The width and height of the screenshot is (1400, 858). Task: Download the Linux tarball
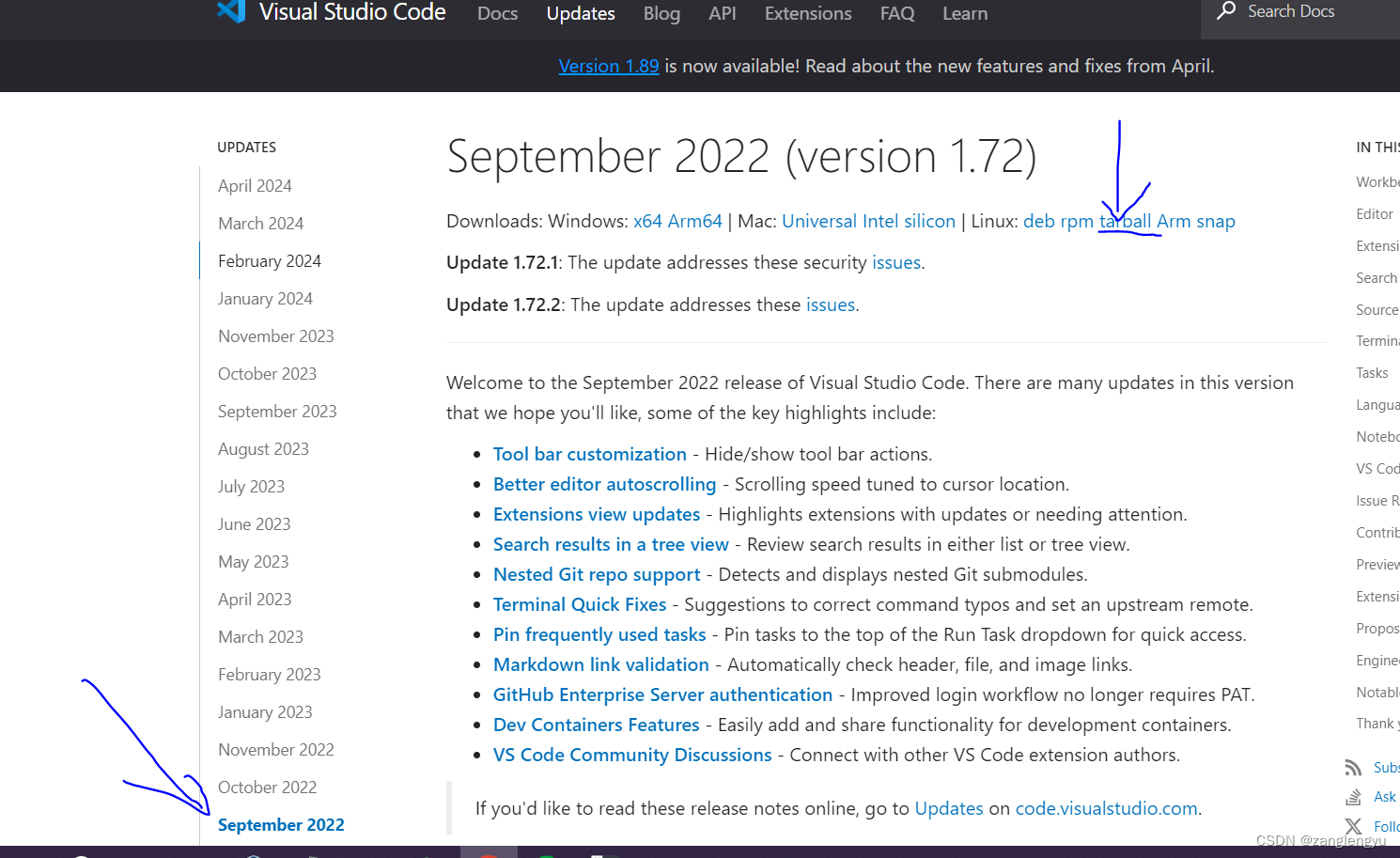pyautogui.click(x=1126, y=221)
